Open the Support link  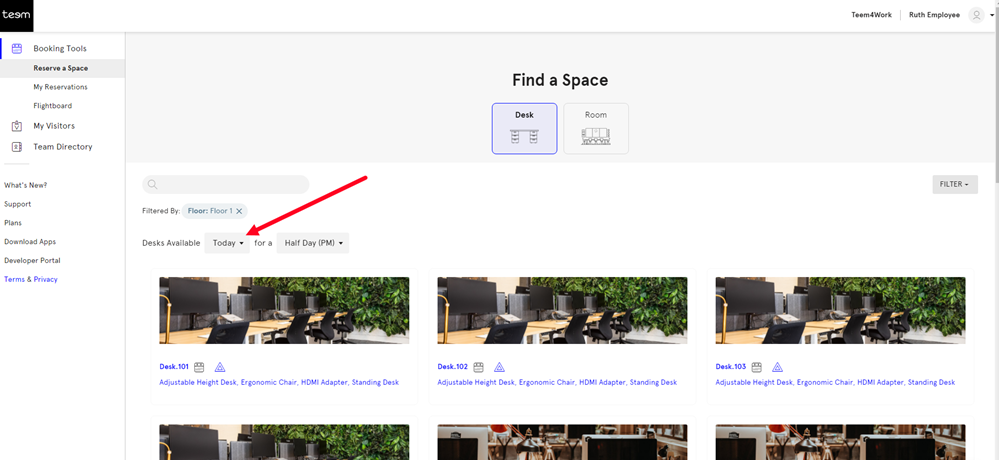(17, 205)
